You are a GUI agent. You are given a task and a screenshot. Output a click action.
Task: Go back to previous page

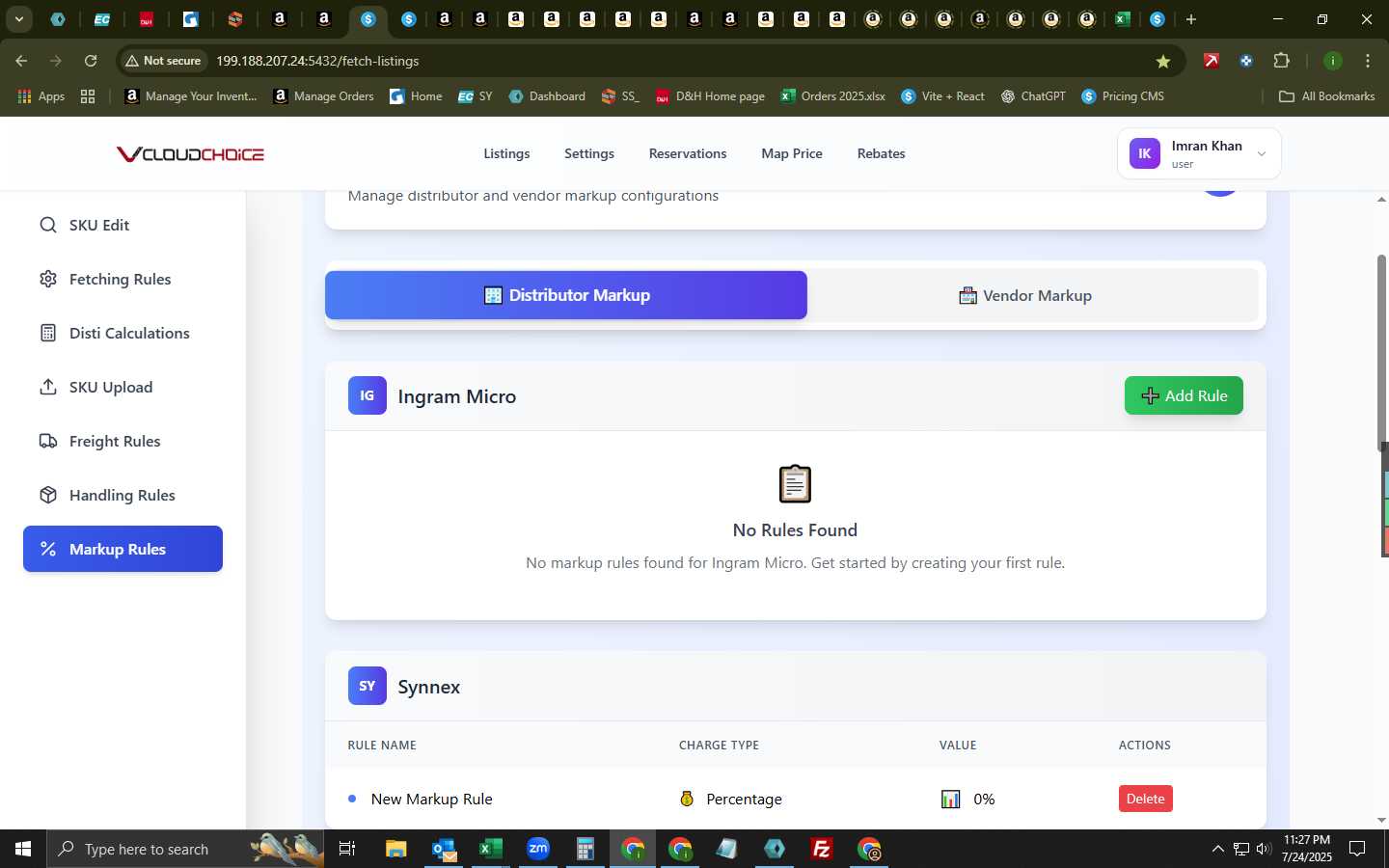pyautogui.click(x=21, y=61)
